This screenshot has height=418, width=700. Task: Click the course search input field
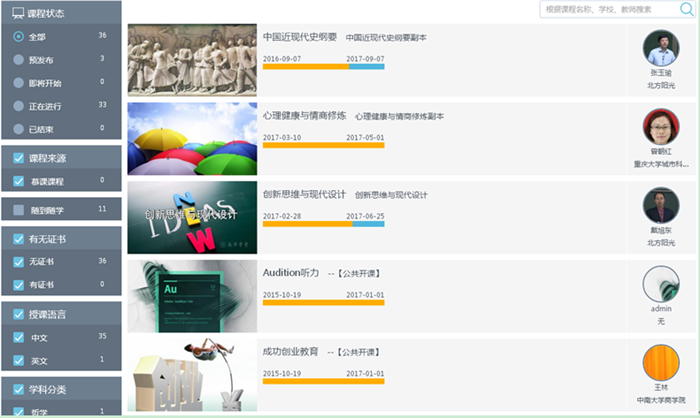610,9
